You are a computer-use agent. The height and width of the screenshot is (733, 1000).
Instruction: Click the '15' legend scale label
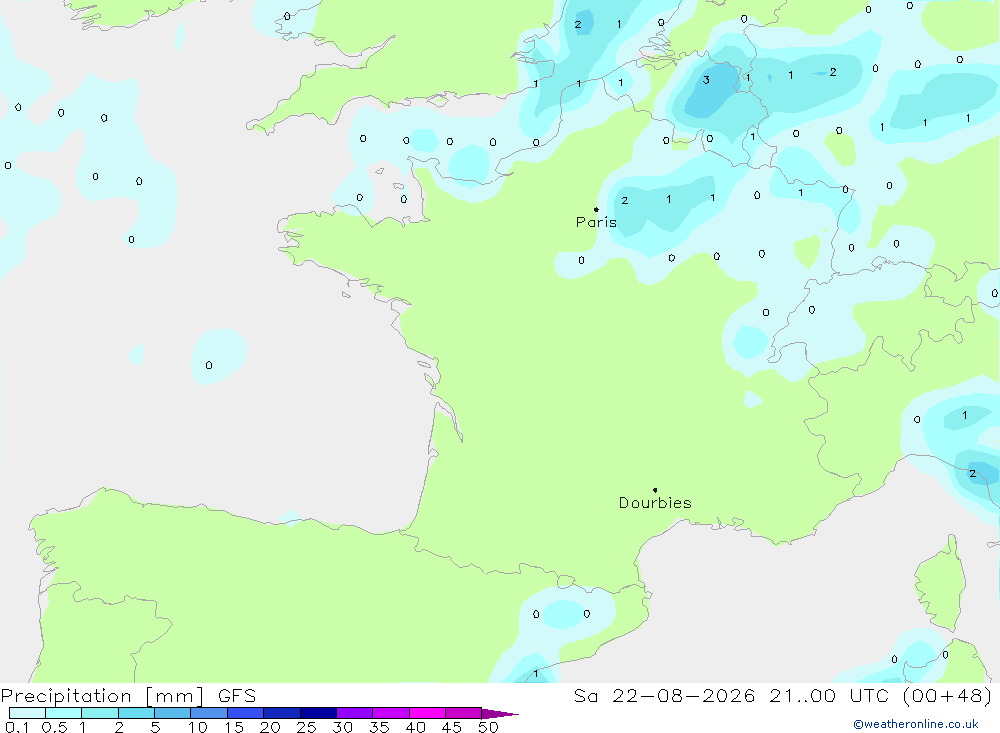234,727
